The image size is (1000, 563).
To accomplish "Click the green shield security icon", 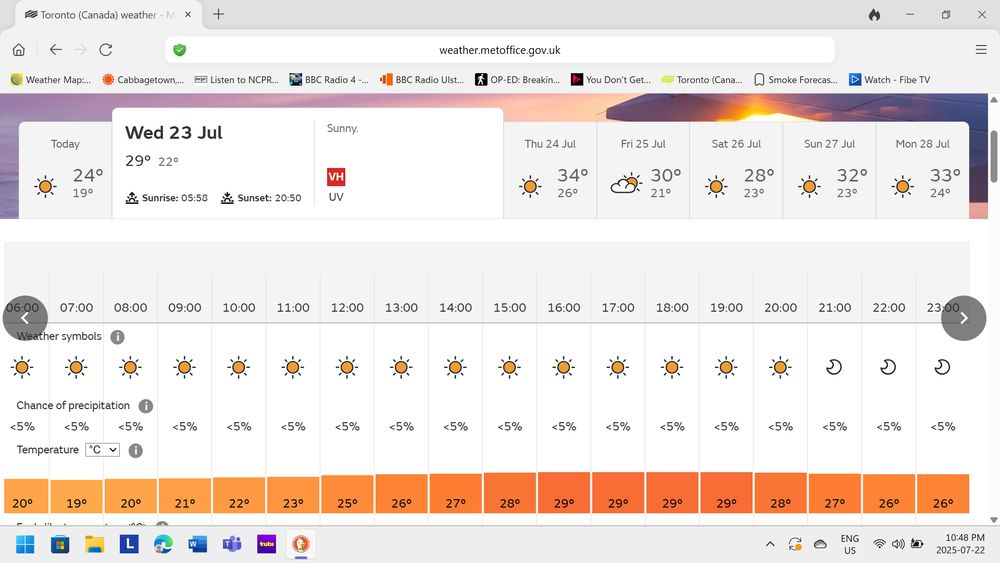I will click(x=180, y=50).
